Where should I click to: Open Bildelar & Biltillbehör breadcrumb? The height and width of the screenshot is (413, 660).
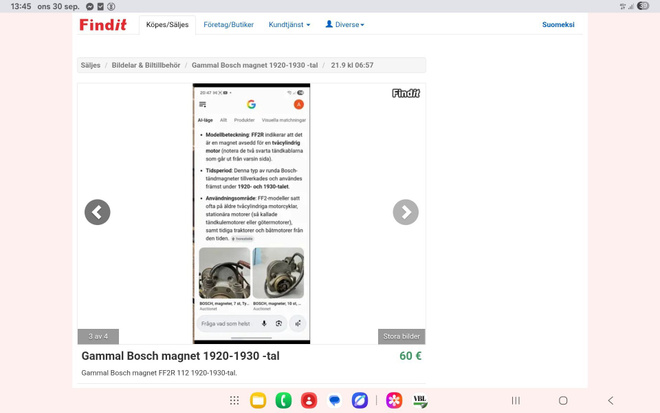(x=146, y=65)
